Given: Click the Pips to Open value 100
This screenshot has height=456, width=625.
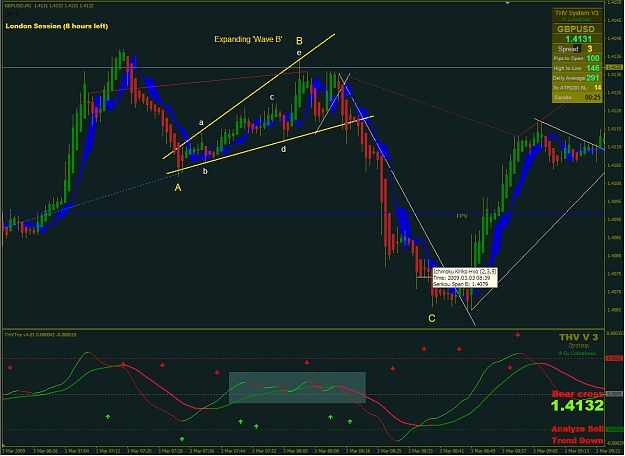Looking at the screenshot, I should 593,58.
